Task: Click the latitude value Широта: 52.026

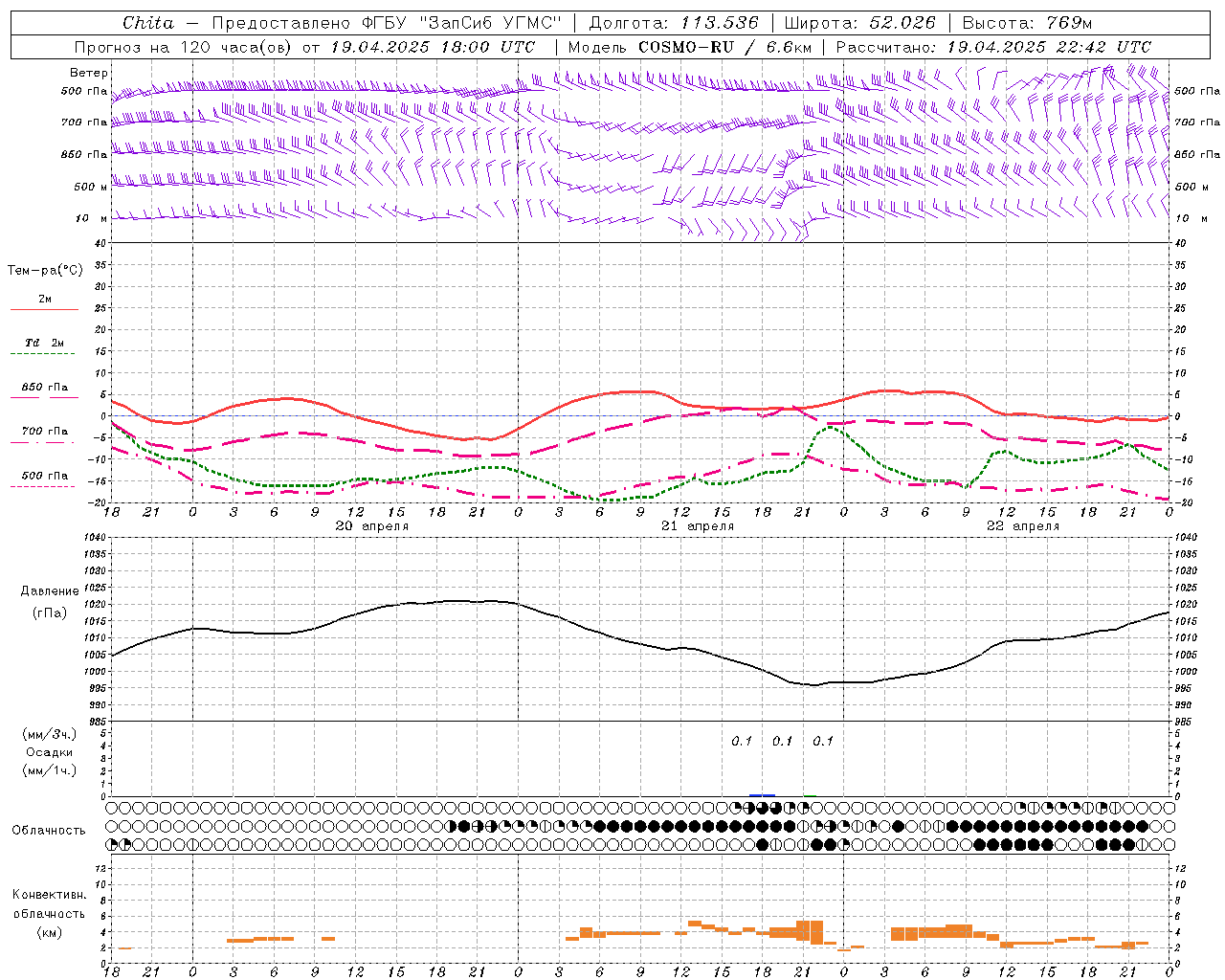Action: (x=859, y=23)
